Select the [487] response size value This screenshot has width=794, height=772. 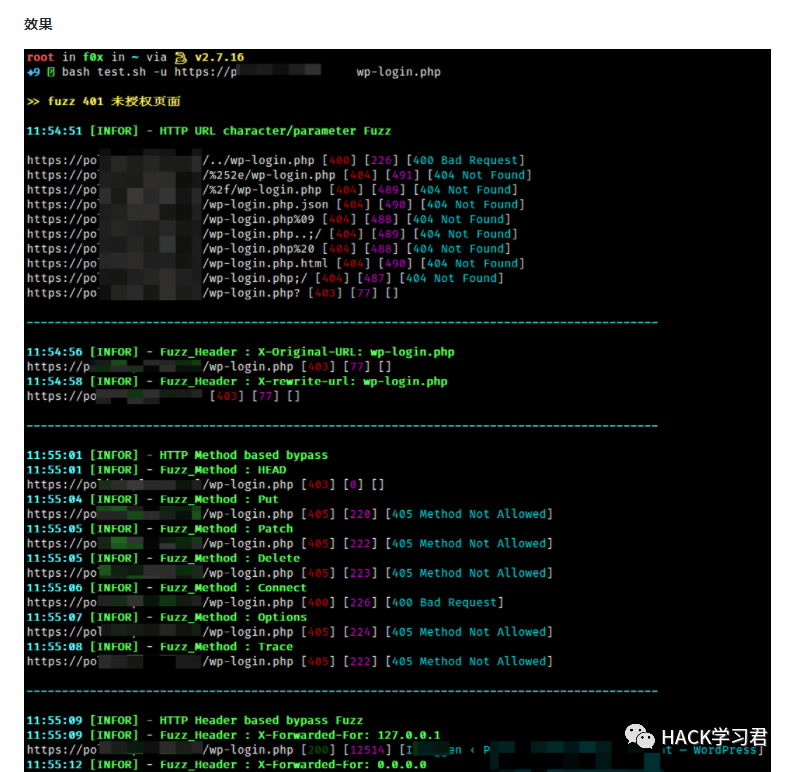pyautogui.click(x=374, y=277)
